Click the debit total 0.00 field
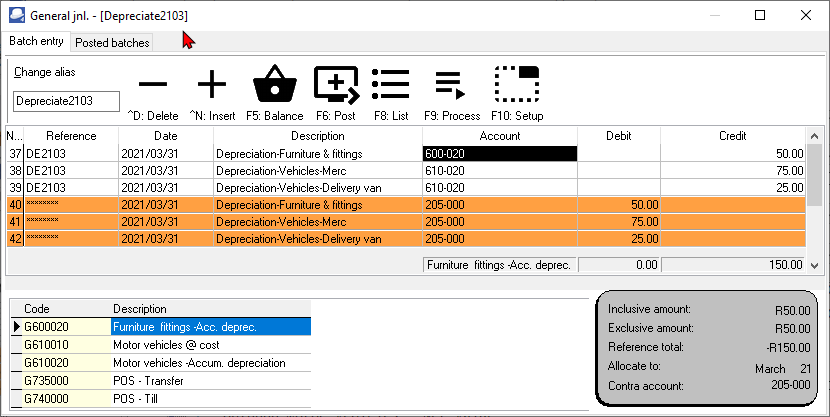This screenshot has height=417, width=830. [619, 265]
